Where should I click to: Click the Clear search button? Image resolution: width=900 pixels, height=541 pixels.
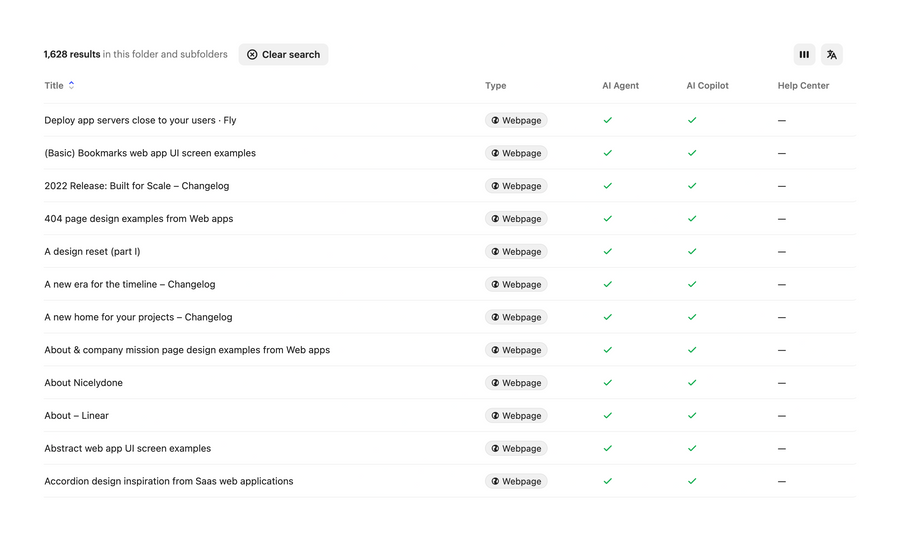coord(284,55)
